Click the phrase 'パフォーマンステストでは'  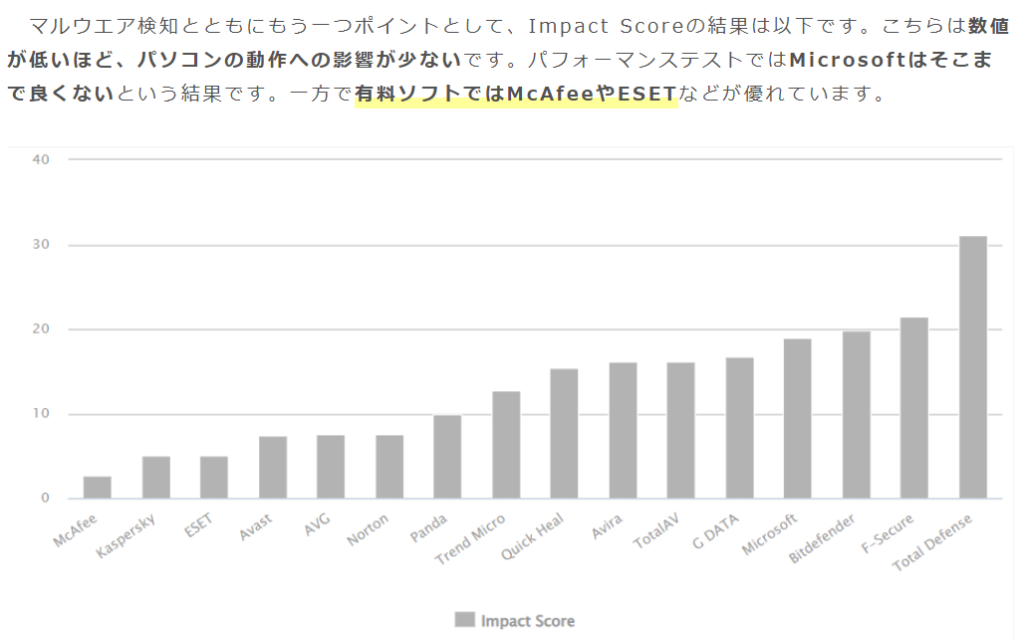pyautogui.click(x=658, y=60)
